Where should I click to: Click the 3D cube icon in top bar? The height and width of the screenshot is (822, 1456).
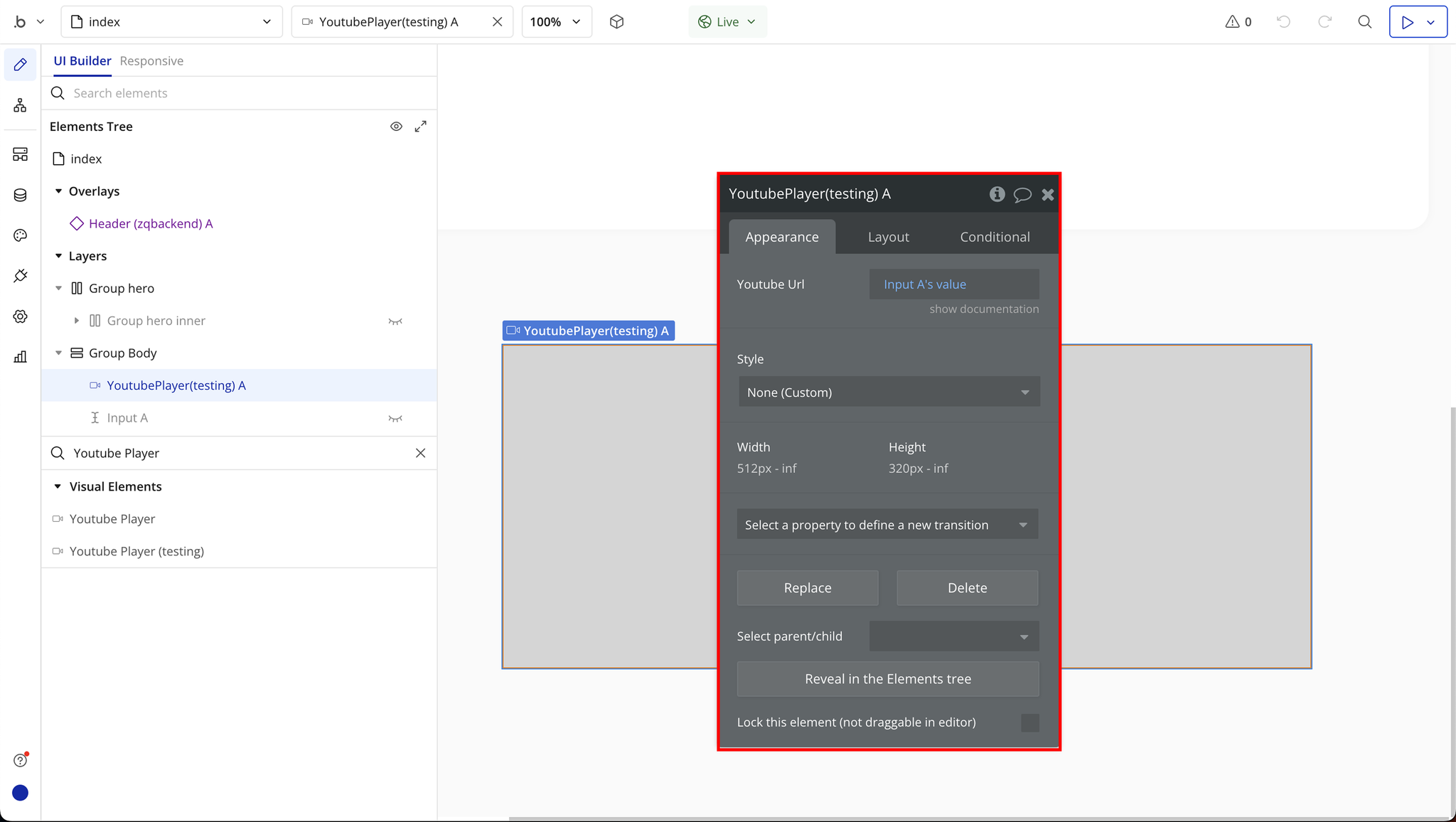(616, 22)
